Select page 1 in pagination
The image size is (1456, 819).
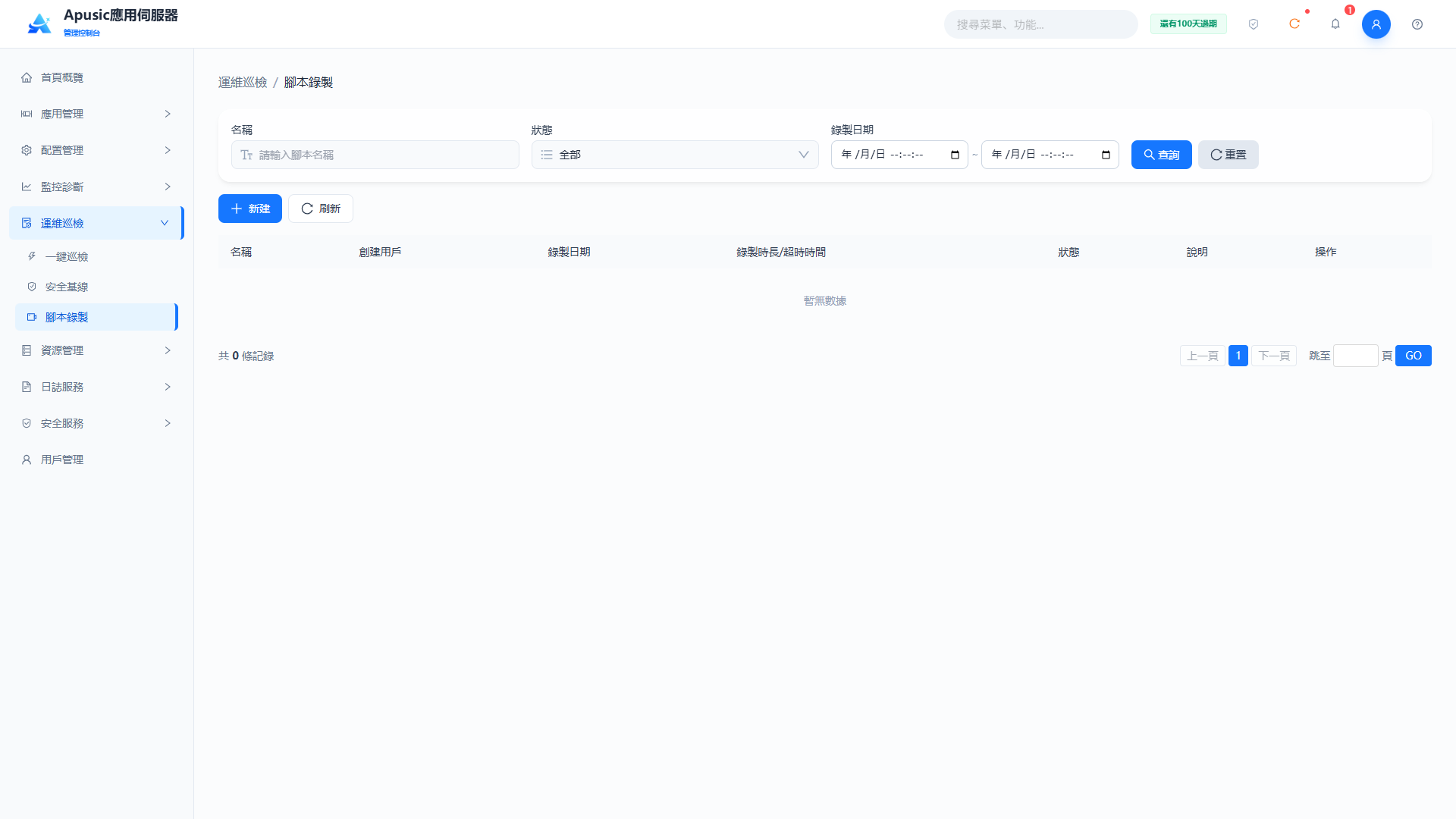point(1238,356)
